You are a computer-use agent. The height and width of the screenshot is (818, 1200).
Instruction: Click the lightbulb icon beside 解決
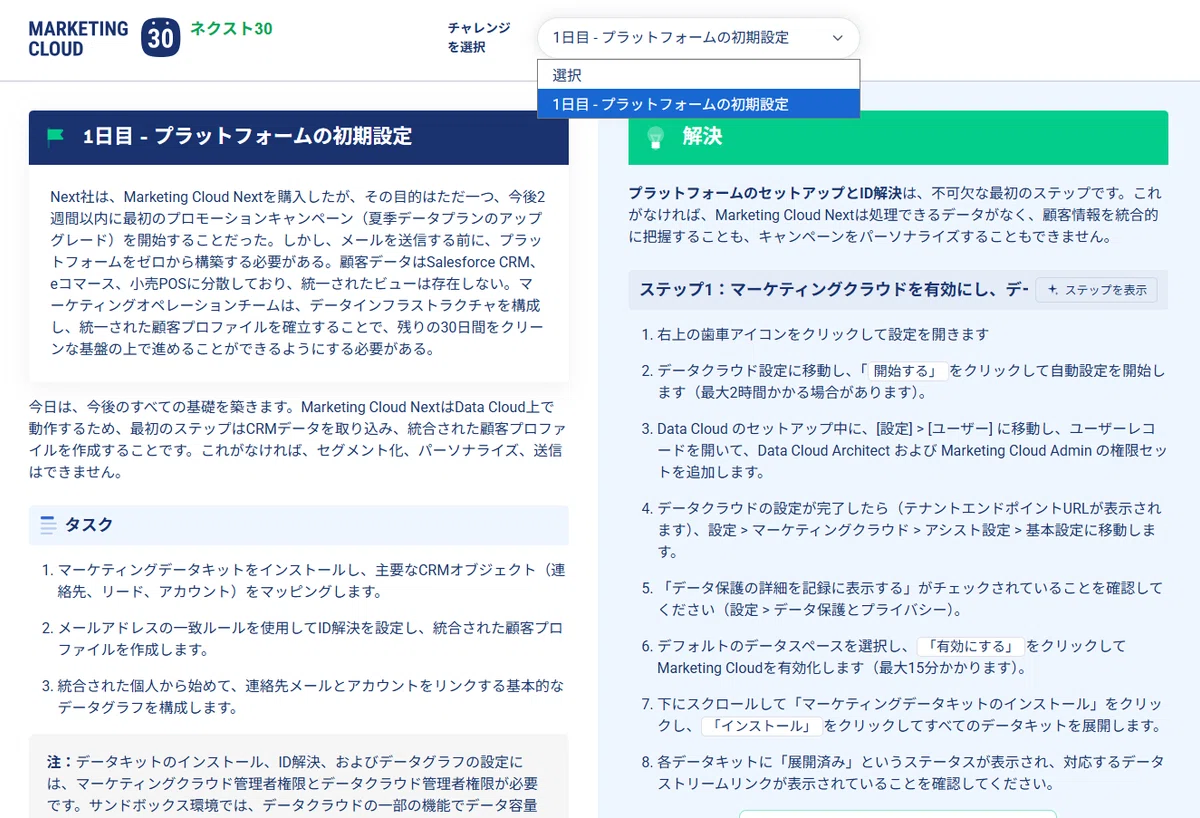(x=656, y=137)
